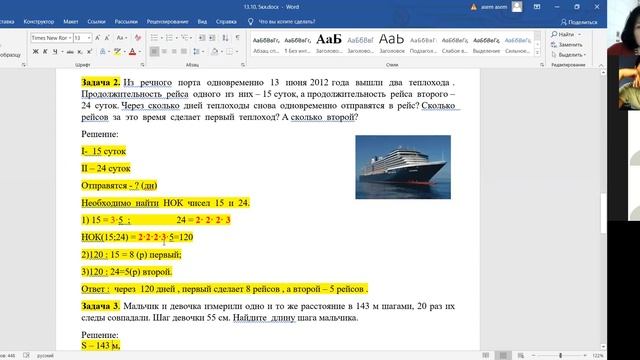Open spell check status icon

tap(27, 356)
